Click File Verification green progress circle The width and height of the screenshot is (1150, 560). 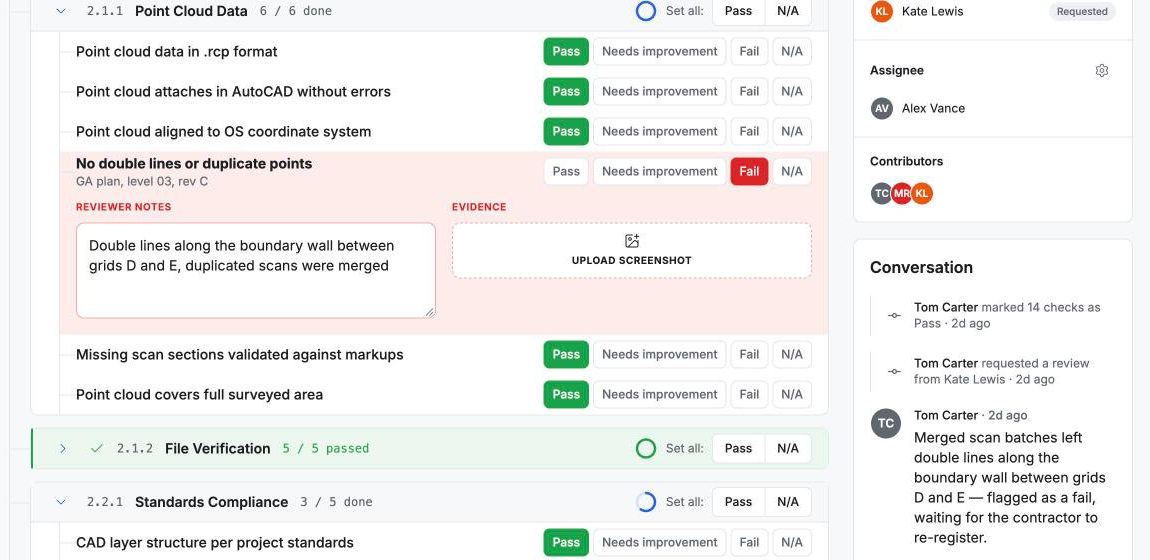(645, 448)
